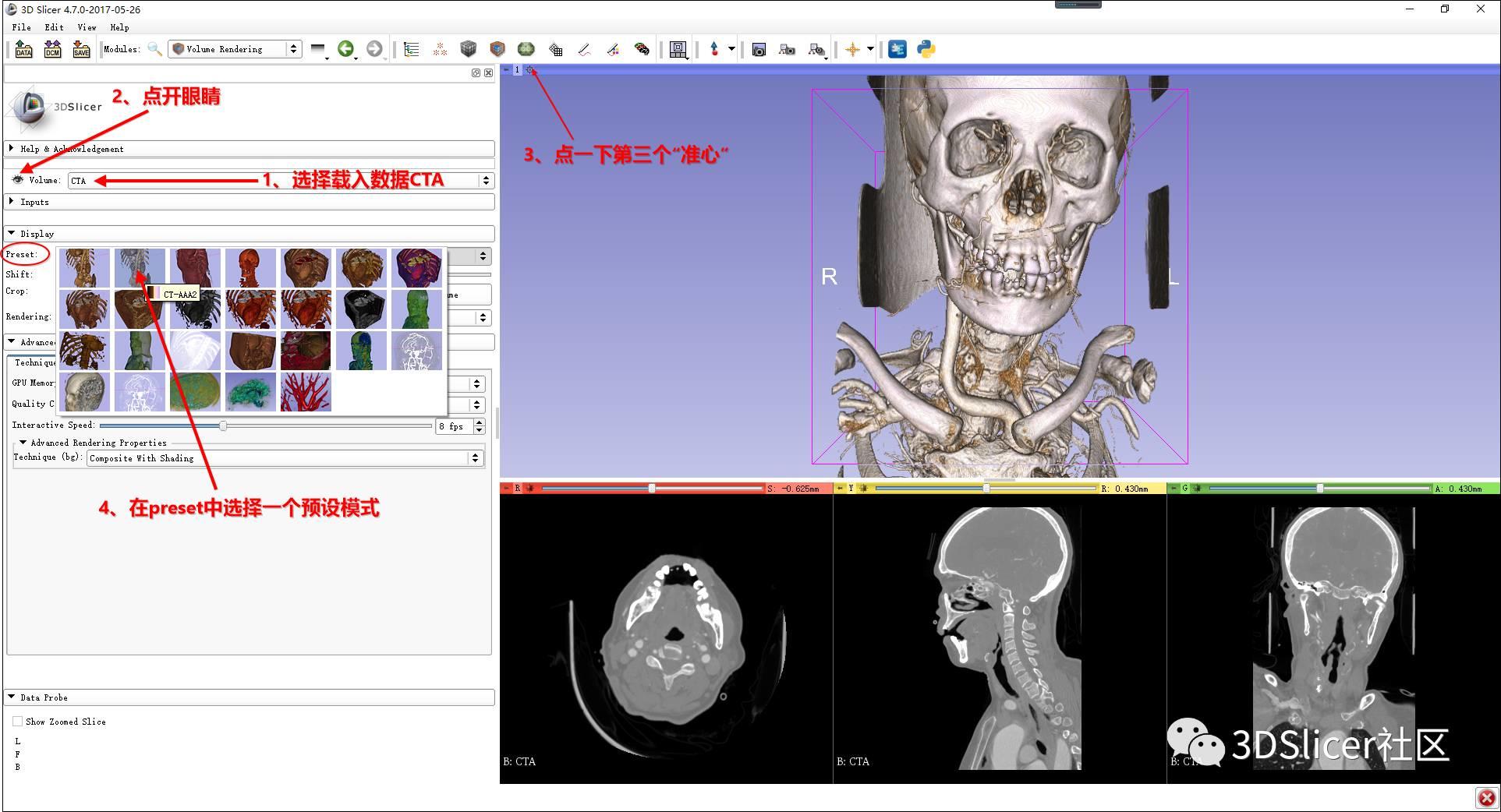Viewport: 1501px width, 812px height.
Task: Open the Edit menu
Action: coord(54,26)
